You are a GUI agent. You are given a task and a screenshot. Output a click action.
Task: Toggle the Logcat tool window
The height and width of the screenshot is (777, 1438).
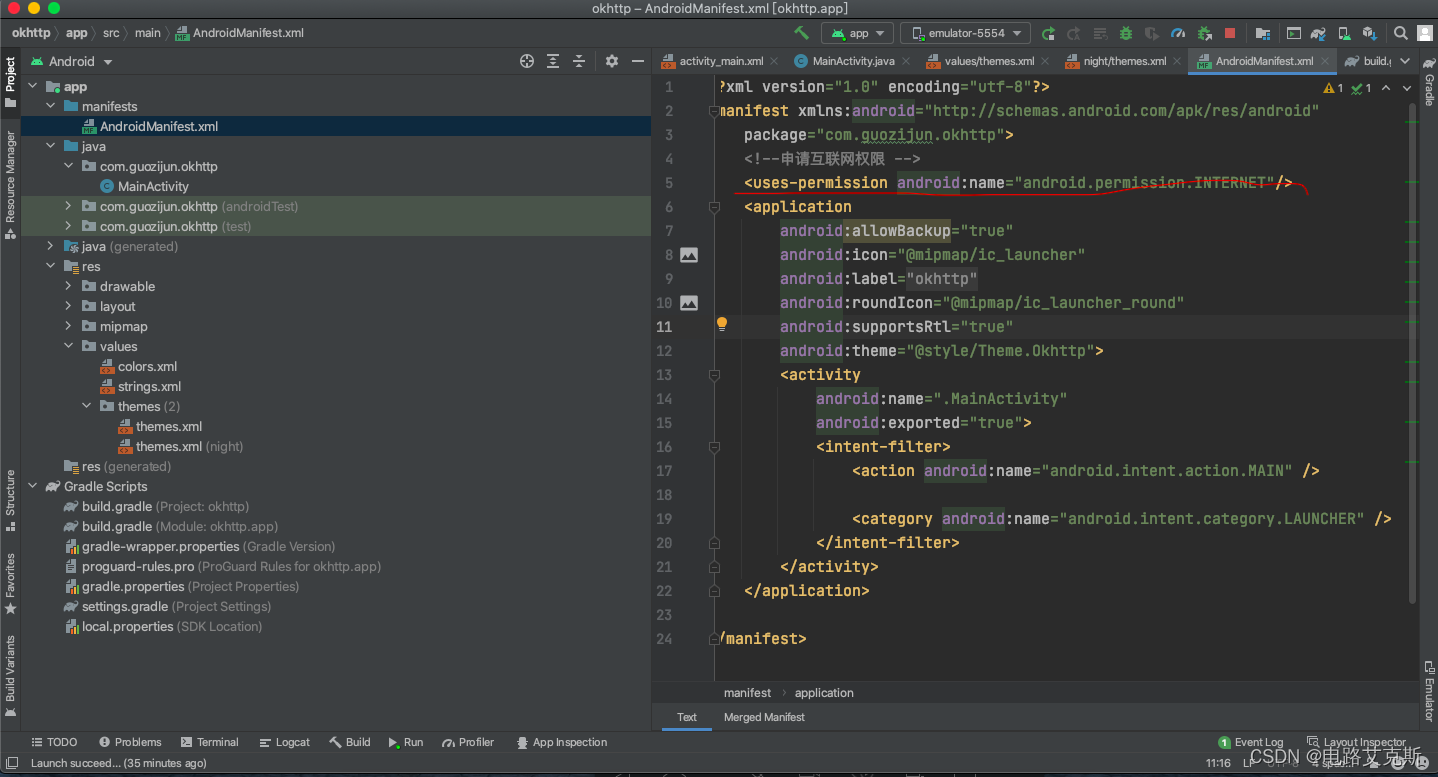[x=285, y=742]
